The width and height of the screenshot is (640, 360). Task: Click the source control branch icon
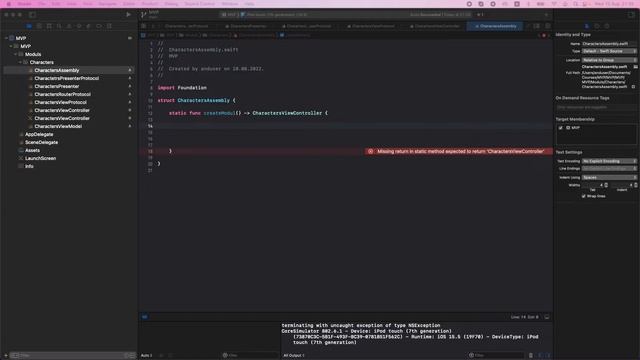[144, 15]
